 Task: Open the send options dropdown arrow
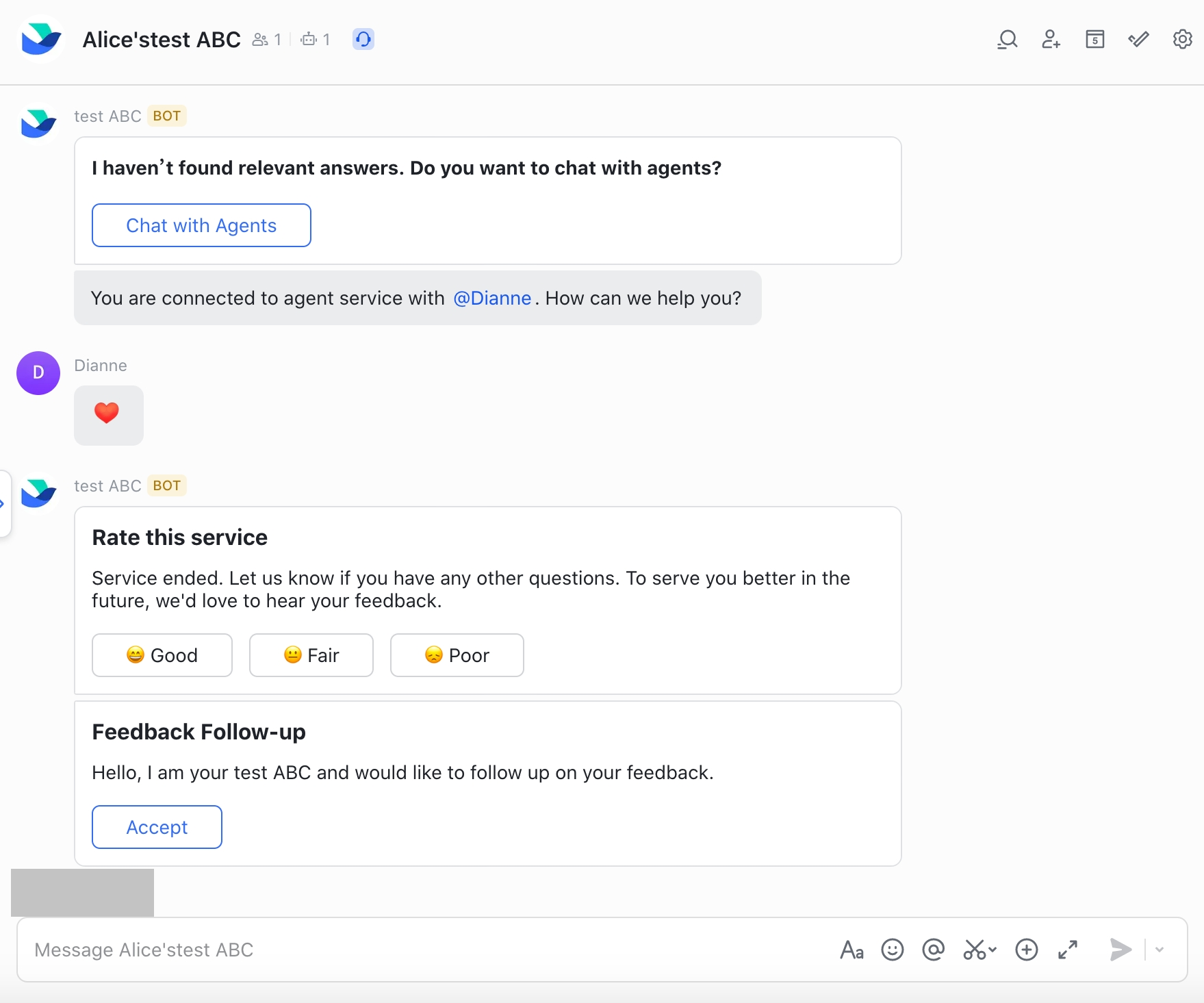[x=1160, y=950]
